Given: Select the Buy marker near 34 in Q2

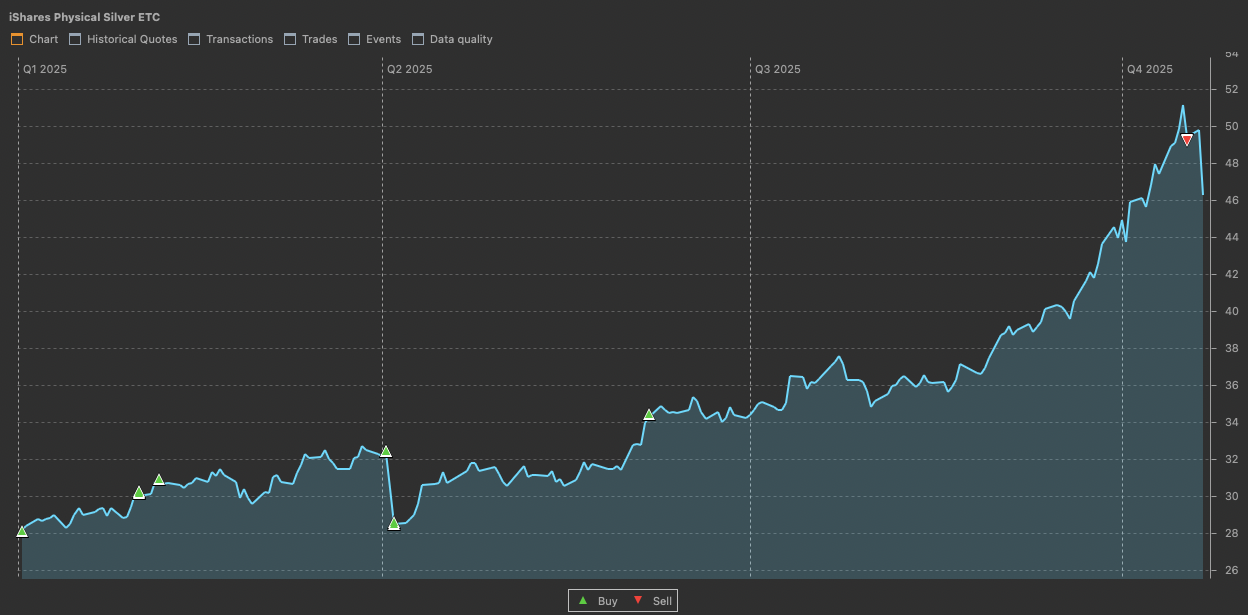Looking at the screenshot, I should (649, 414).
